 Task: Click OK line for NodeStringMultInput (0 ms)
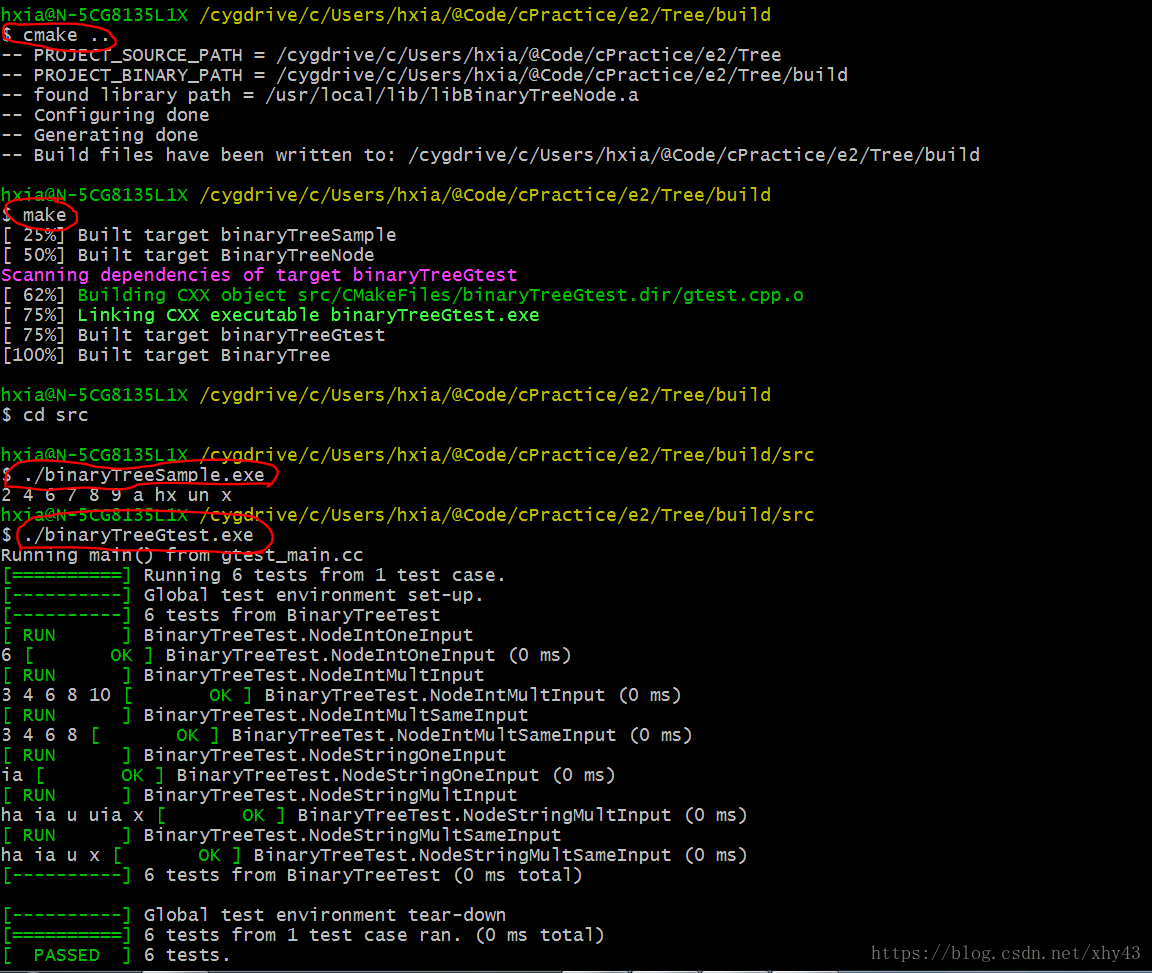(x=374, y=816)
